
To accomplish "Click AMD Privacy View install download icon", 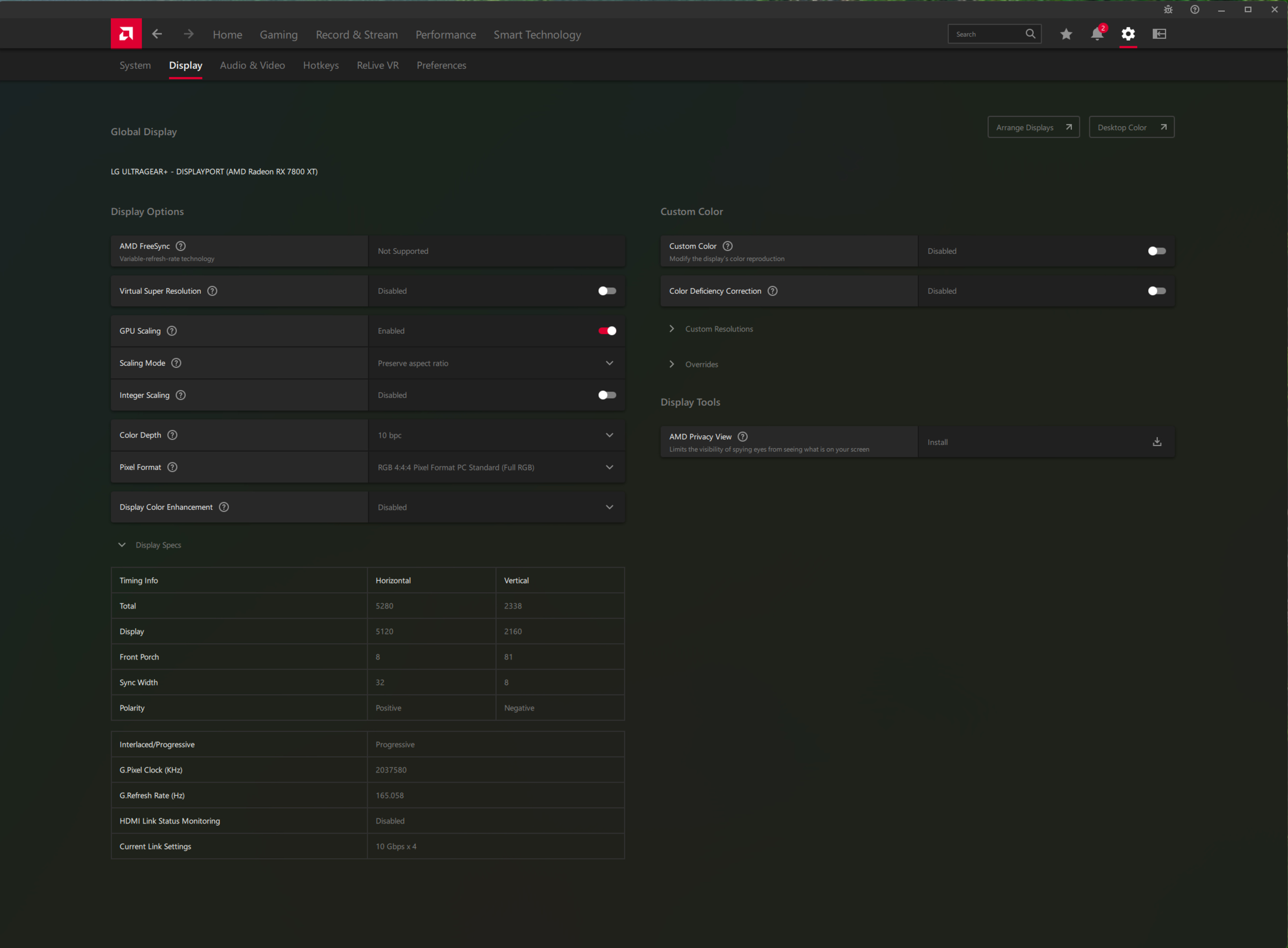I will coord(1157,442).
